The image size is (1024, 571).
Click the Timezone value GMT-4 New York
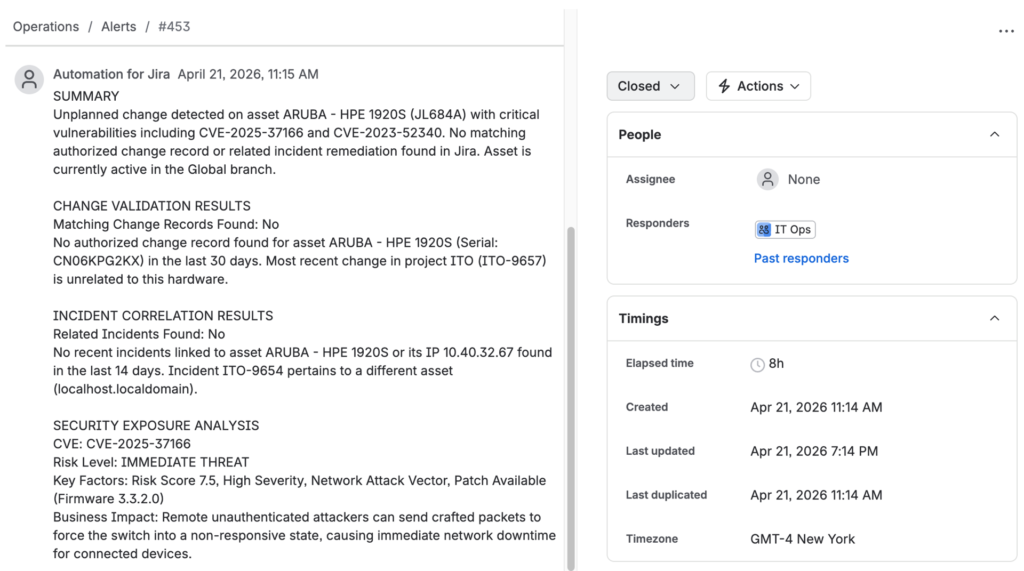click(x=803, y=539)
